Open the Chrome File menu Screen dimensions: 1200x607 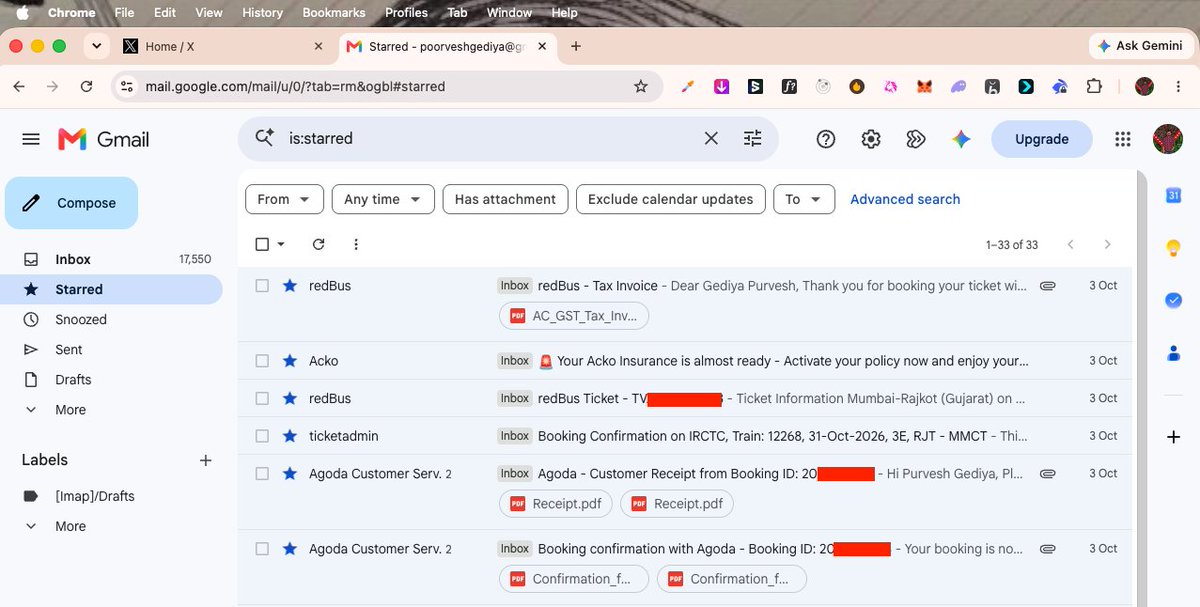click(x=124, y=13)
